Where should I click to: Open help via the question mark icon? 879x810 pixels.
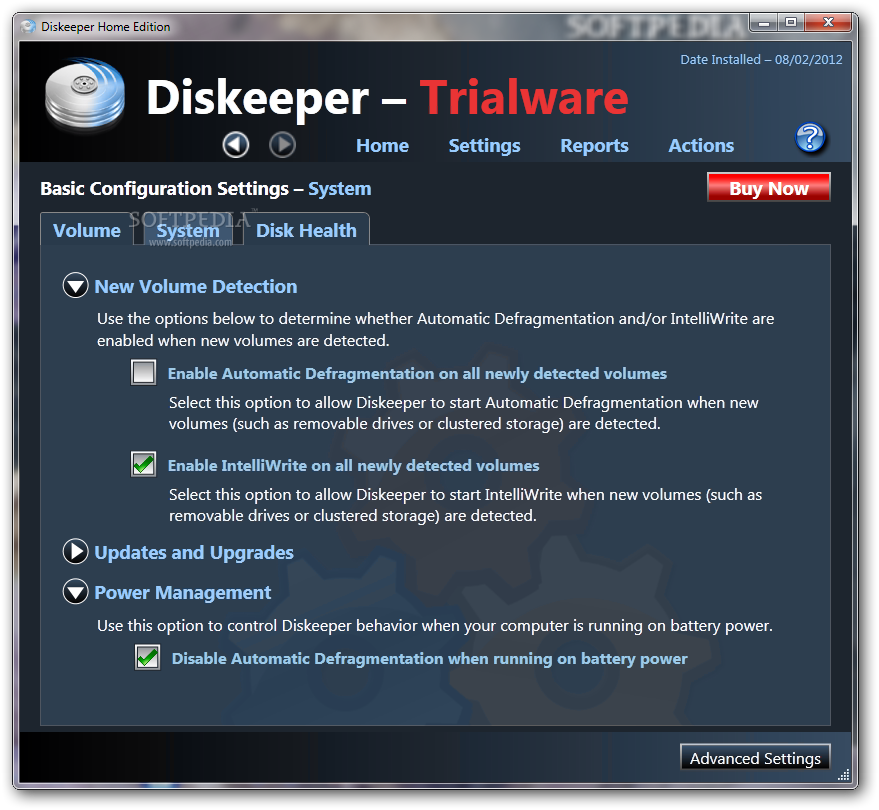pos(810,138)
